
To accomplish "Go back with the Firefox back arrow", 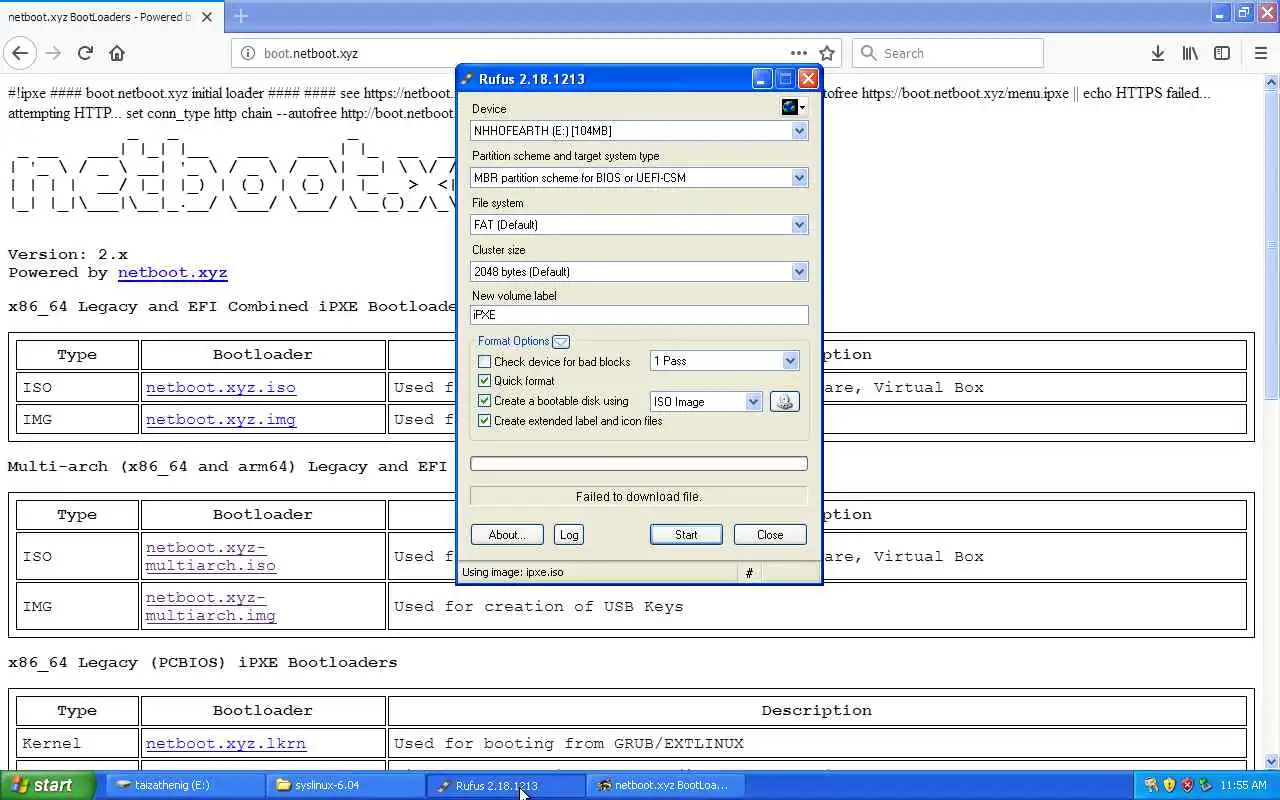I will pyautogui.click(x=20, y=53).
